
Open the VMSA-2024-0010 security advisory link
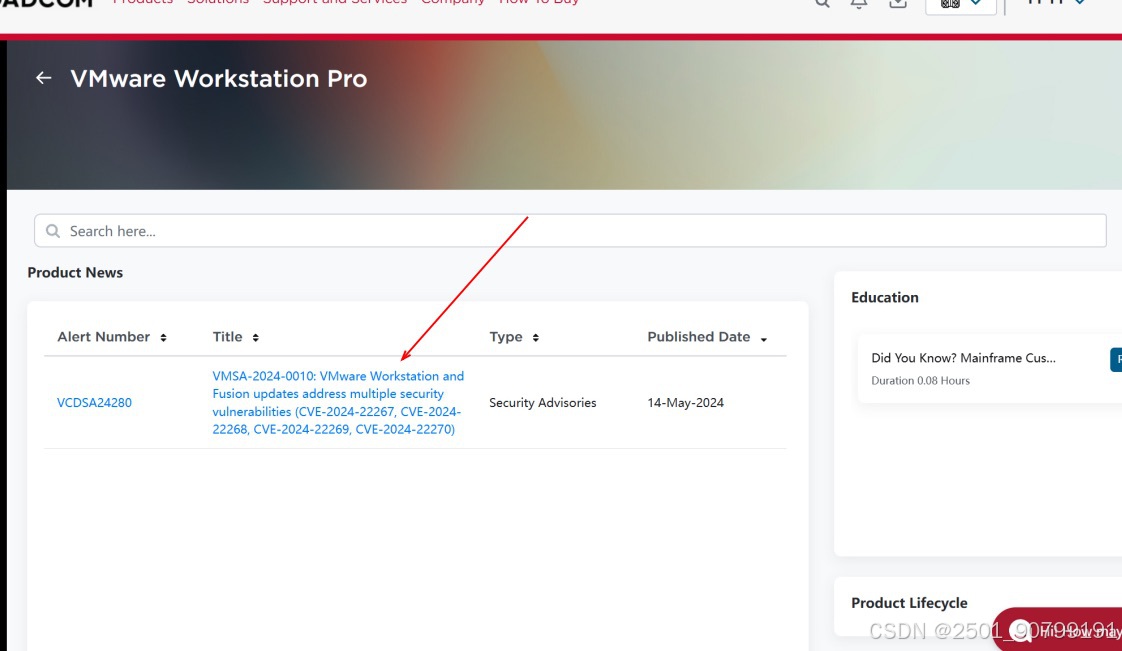click(x=338, y=403)
